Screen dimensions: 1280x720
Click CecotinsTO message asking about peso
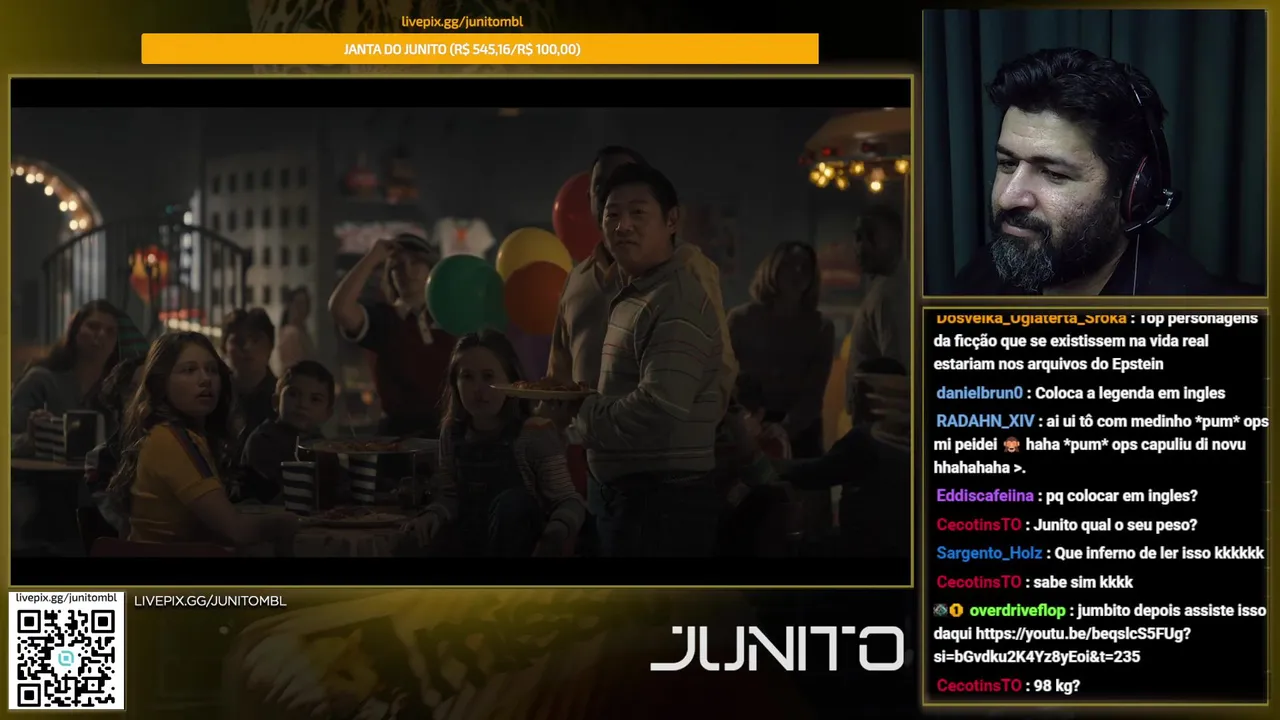1066,525
